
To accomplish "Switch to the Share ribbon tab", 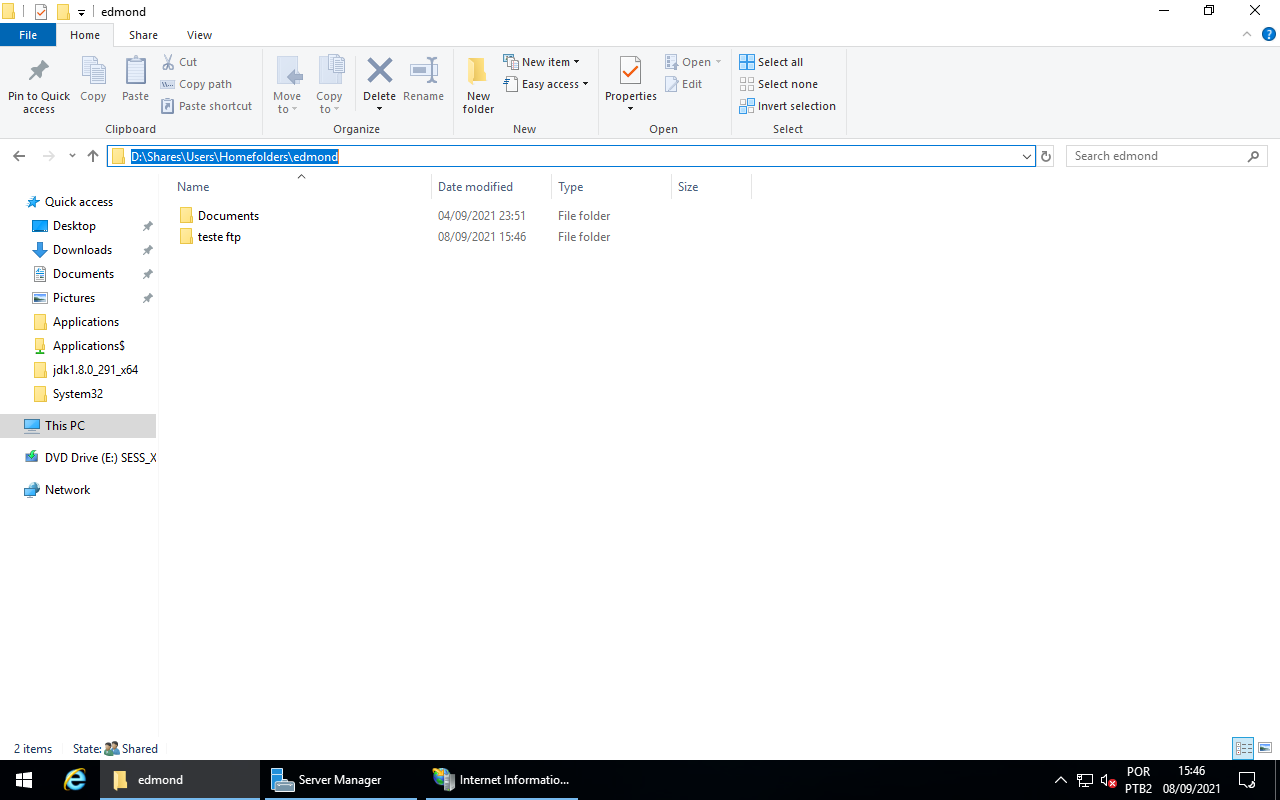I will (143, 34).
